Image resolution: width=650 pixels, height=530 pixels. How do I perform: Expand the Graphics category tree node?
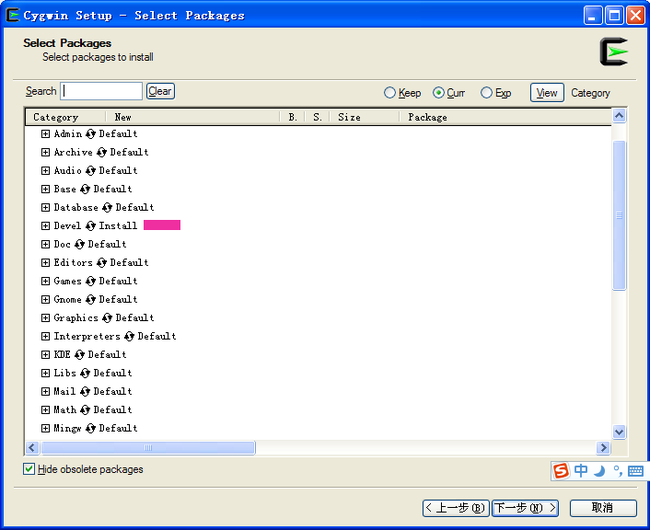[x=46, y=318]
